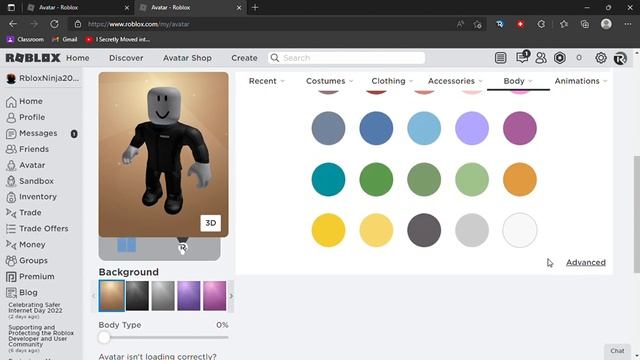Viewport: 640px width, 360px height.
Task: Open a new browser tab
Action: point(255,7)
